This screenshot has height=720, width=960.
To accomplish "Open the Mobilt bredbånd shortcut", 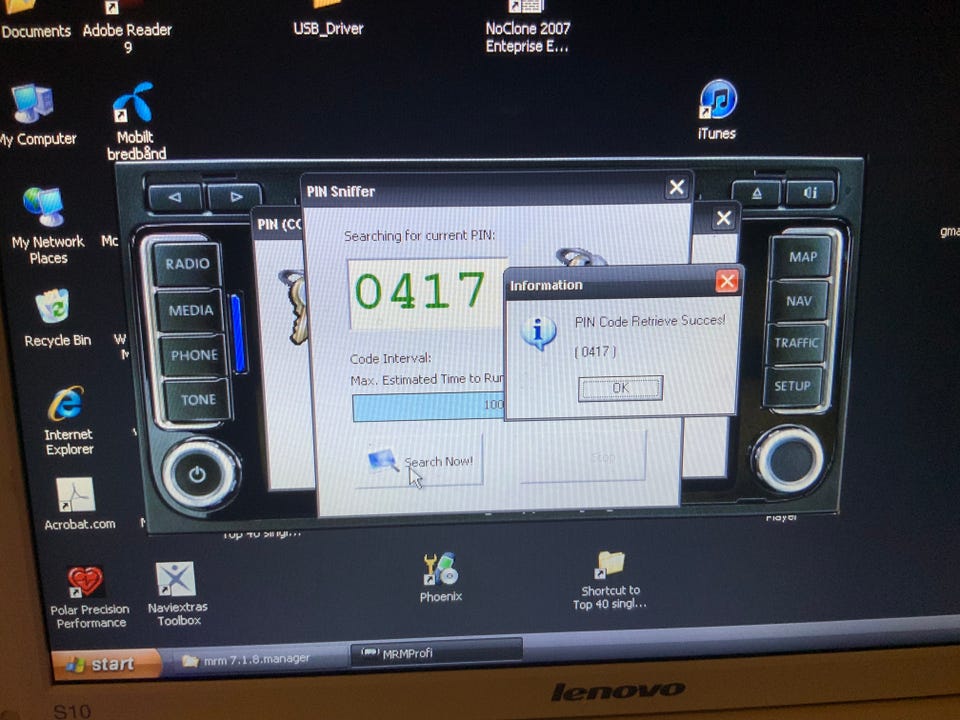I will coord(136,121).
